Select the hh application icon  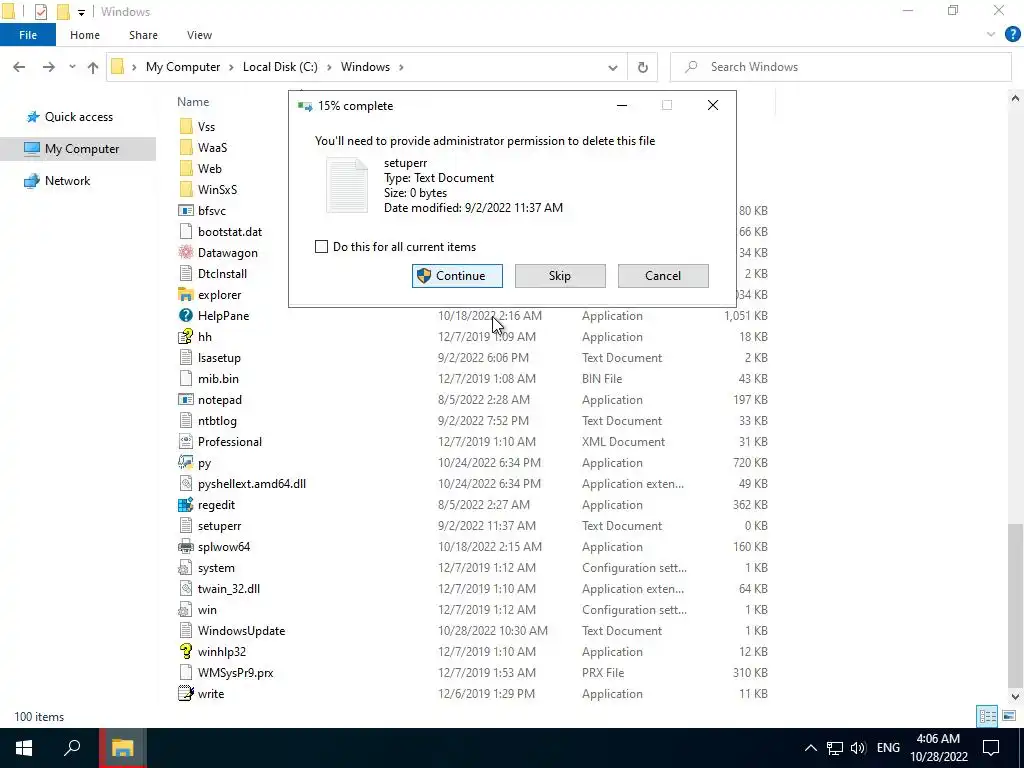(186, 336)
